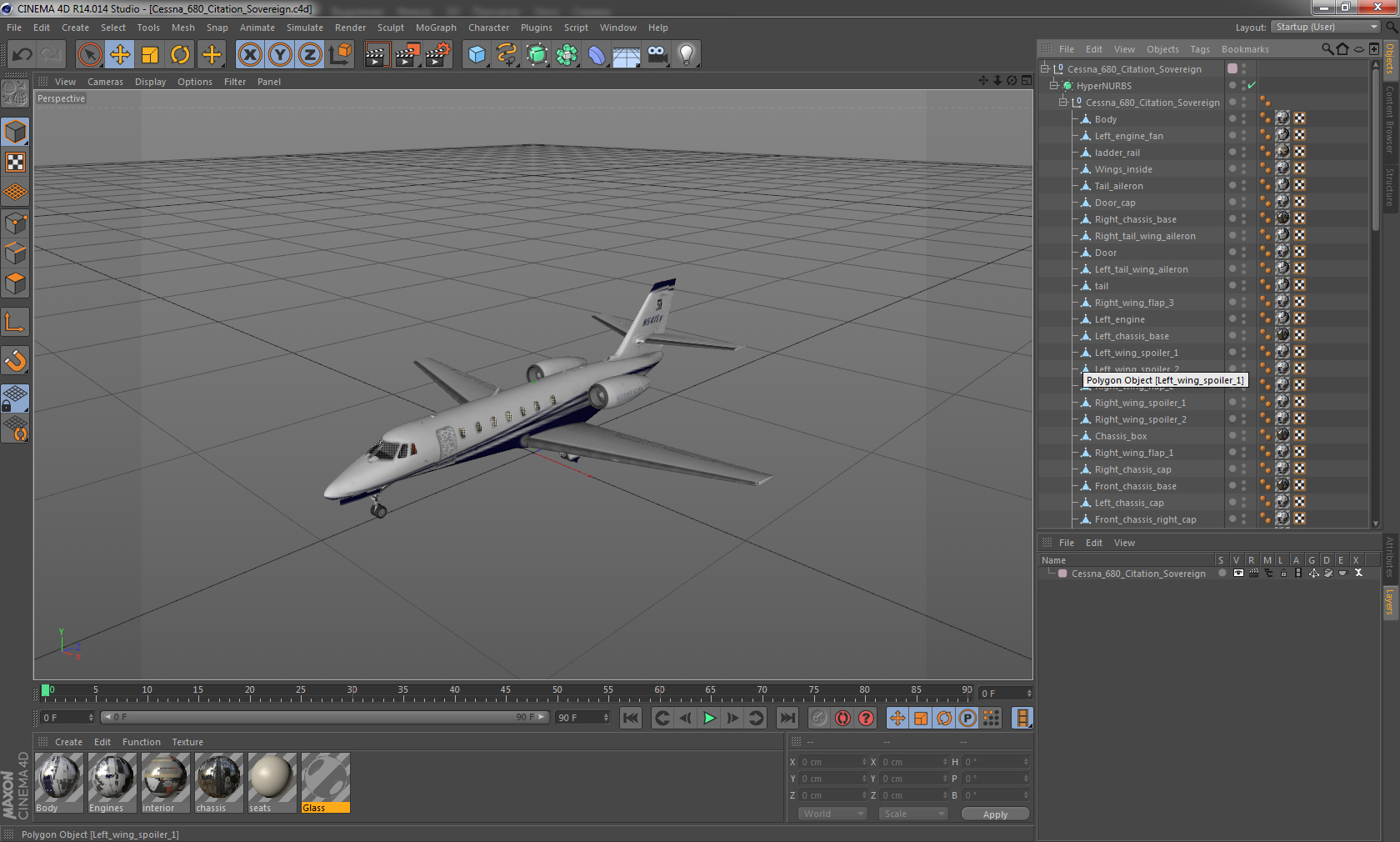Open the viewport Cameras menu
Viewport: 1400px width, 842px height.
coord(105,82)
